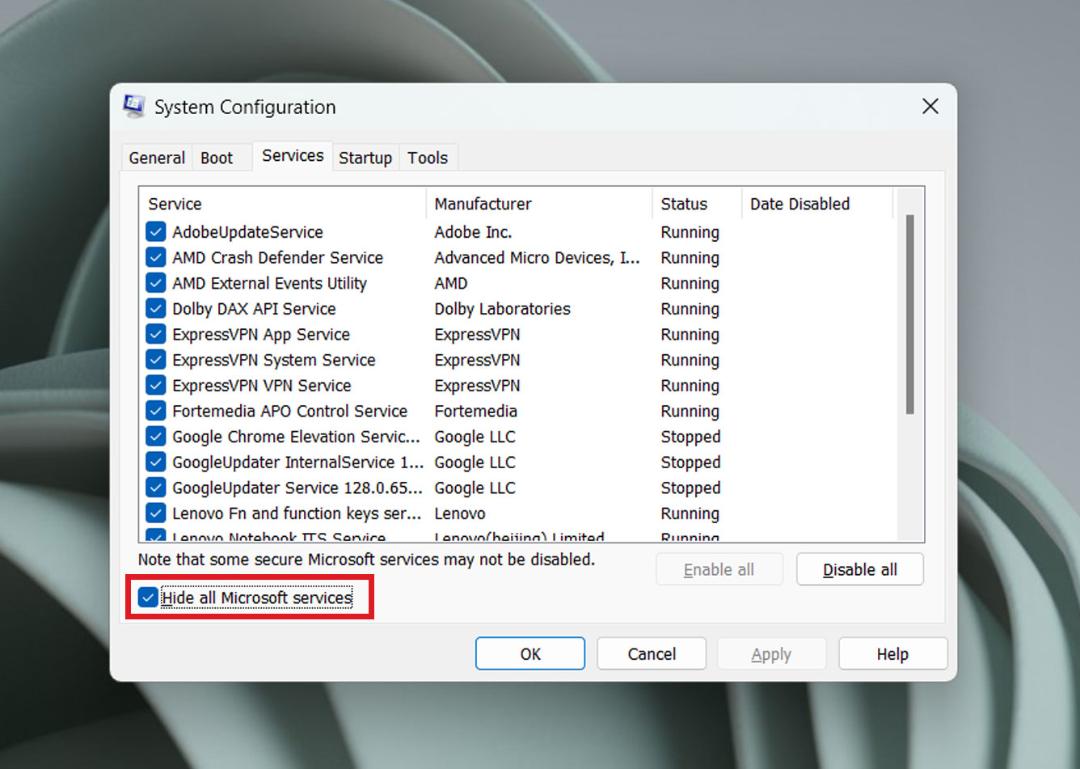Select the AdobeUpdateService row name

click(x=247, y=232)
